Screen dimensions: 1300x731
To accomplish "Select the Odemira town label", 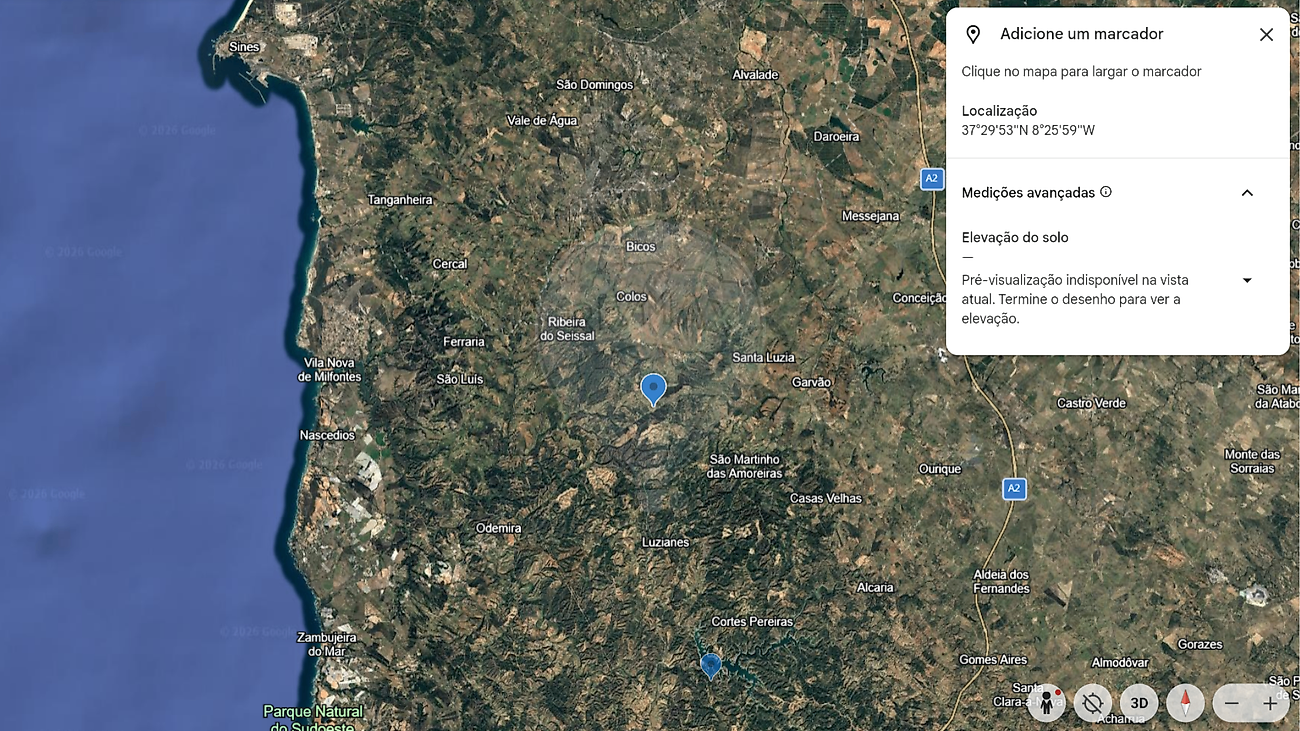I will pos(498,528).
